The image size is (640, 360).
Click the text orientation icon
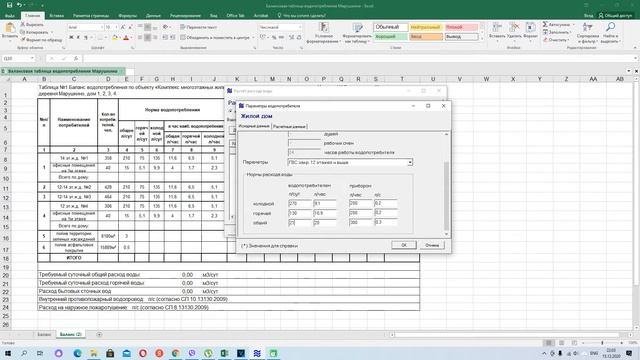(165, 27)
